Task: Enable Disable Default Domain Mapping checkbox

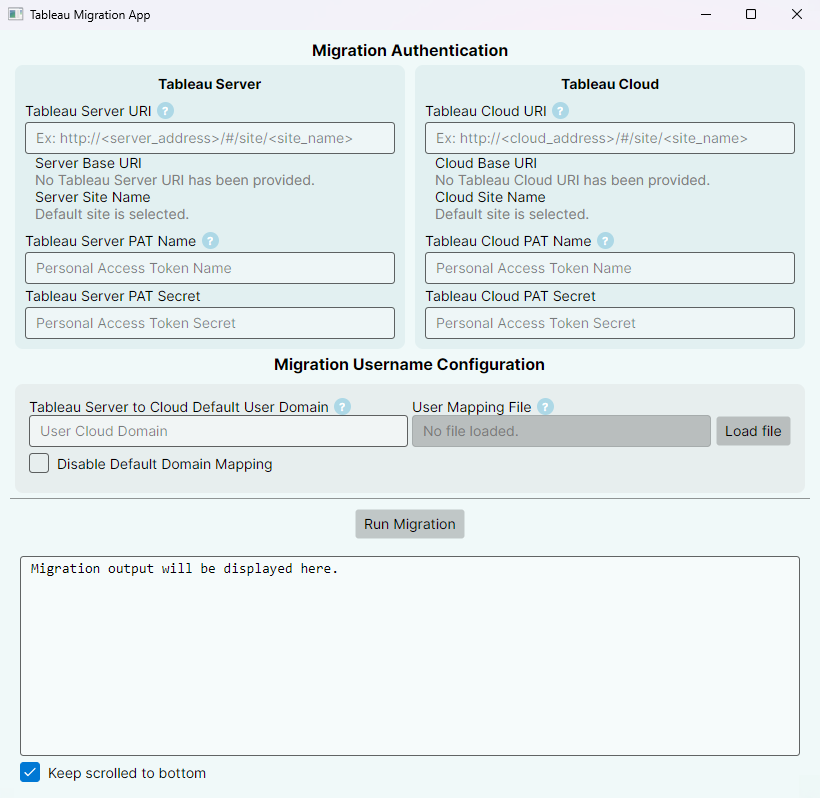Action: pyautogui.click(x=39, y=463)
